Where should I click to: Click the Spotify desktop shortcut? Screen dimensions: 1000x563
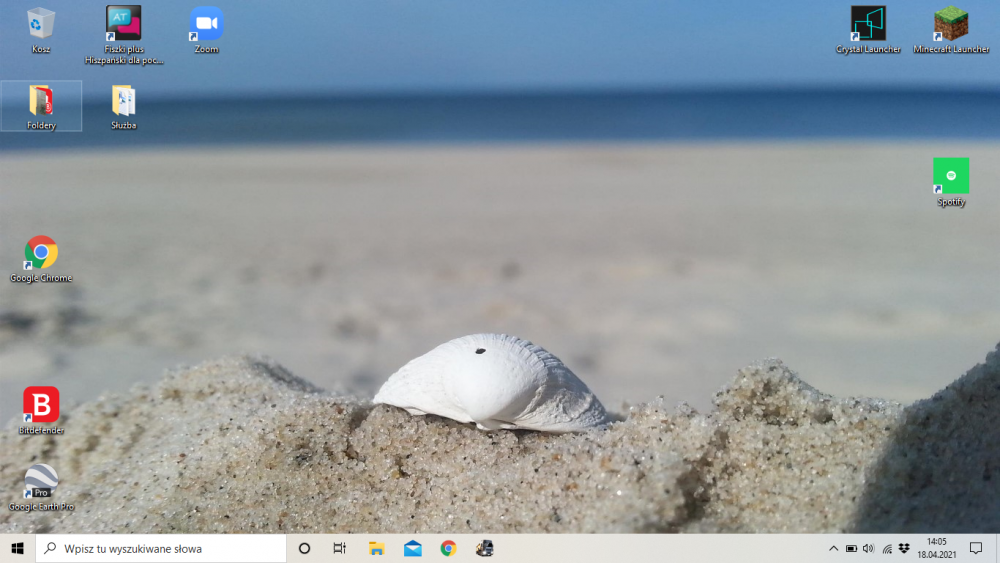[951, 177]
